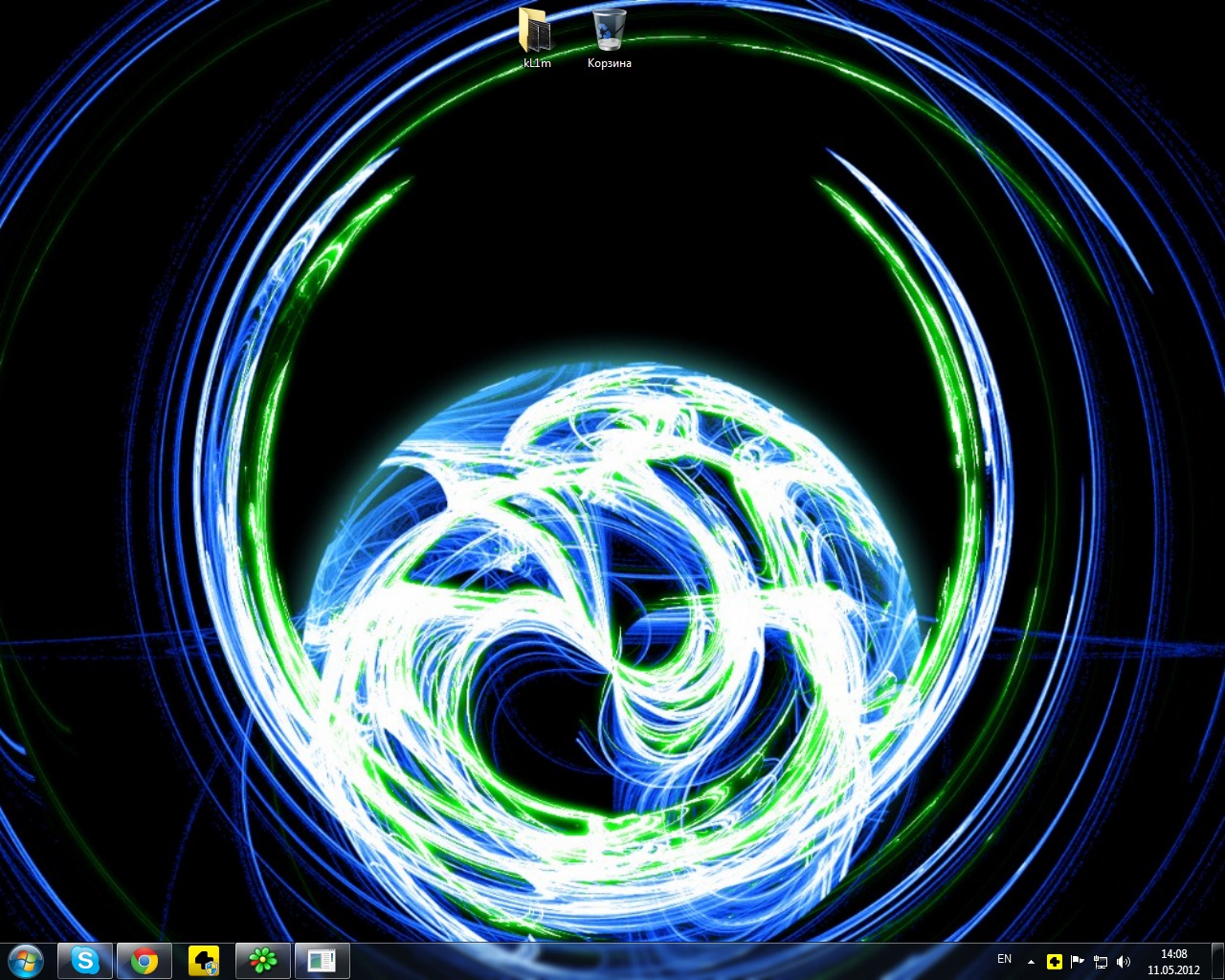The height and width of the screenshot is (980, 1225).
Task: Open Action Center flag icon
Action: coord(1077,962)
